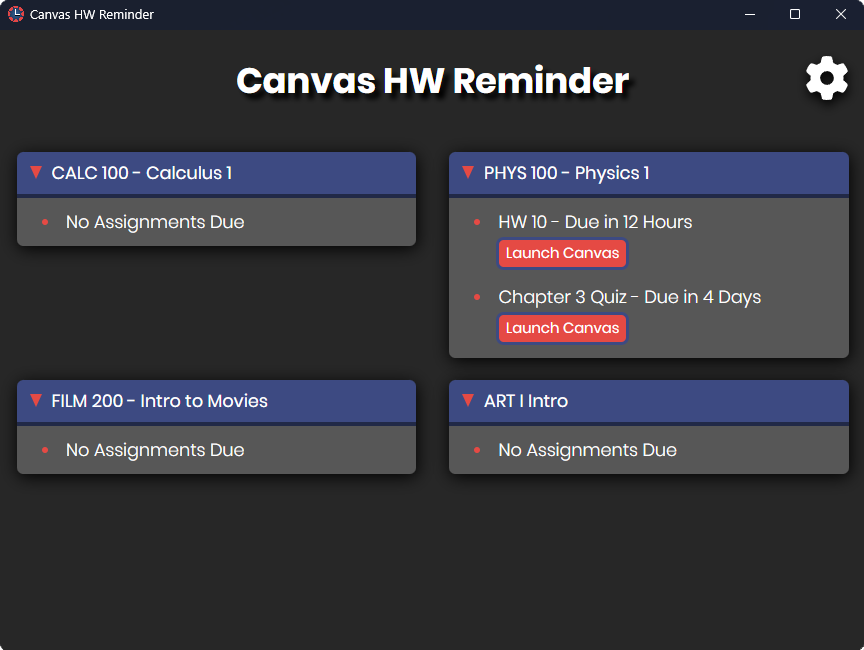Select the HW 10 assignment entry
864x650 pixels.
point(595,222)
